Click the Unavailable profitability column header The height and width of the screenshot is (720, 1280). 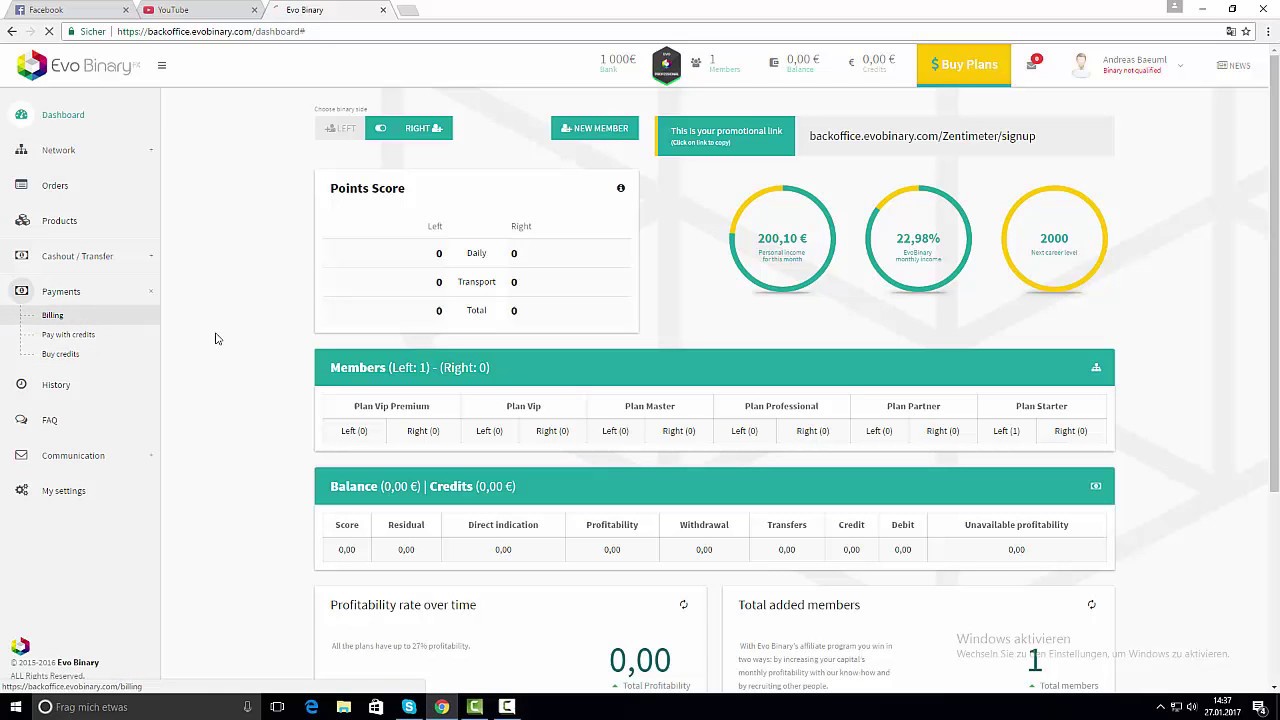[1016, 525]
